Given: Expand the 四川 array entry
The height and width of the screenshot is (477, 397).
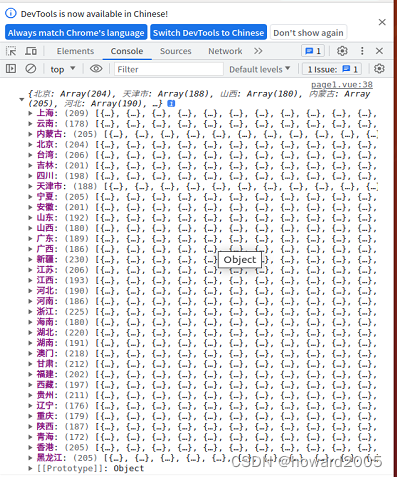Looking at the screenshot, I should coord(30,176).
